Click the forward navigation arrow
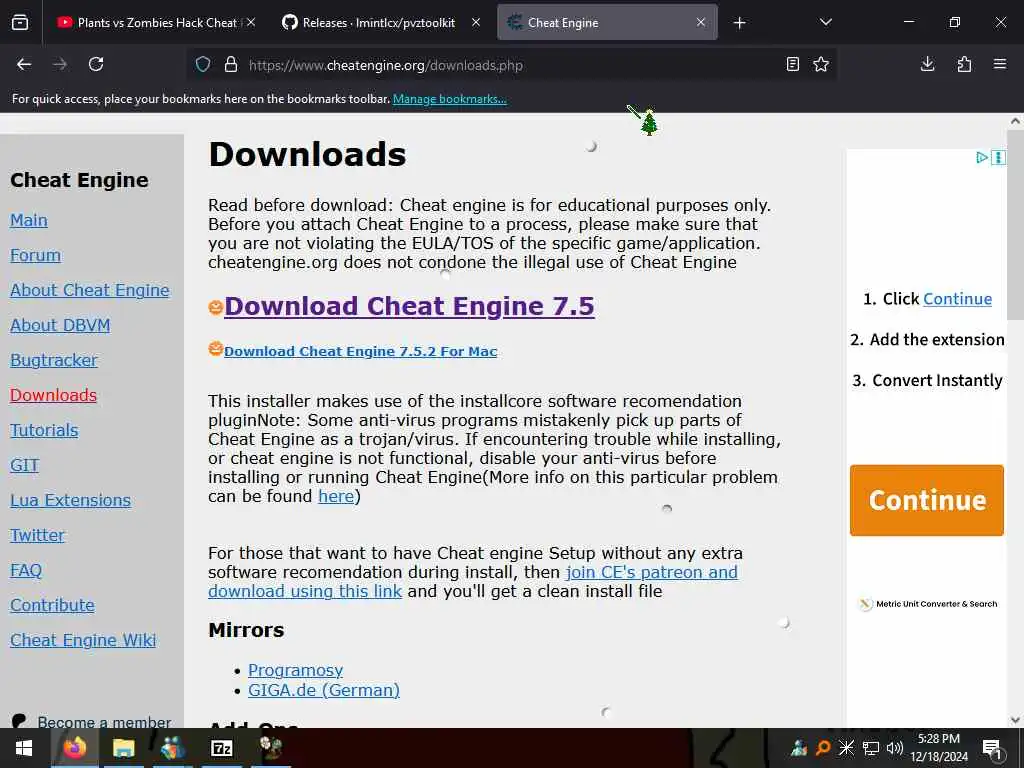 pyautogui.click(x=60, y=64)
